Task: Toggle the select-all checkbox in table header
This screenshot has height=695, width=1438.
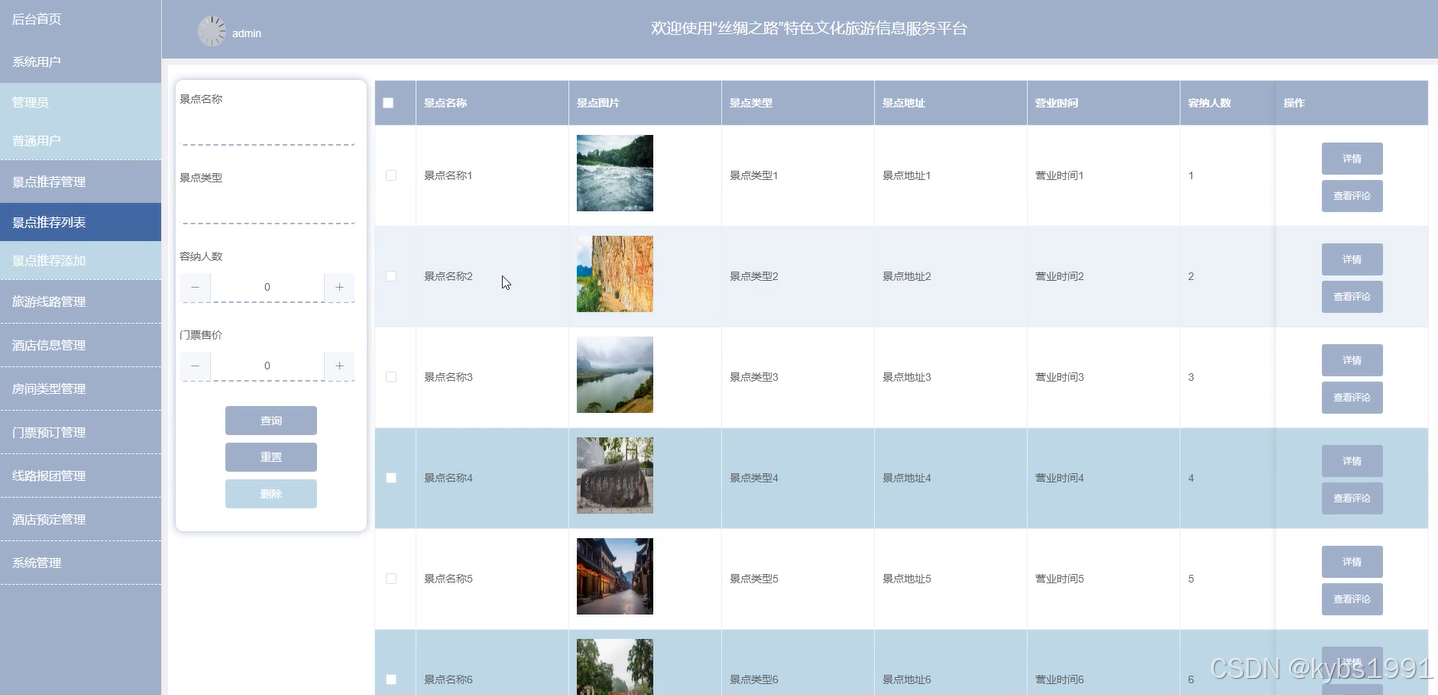Action: click(x=389, y=103)
